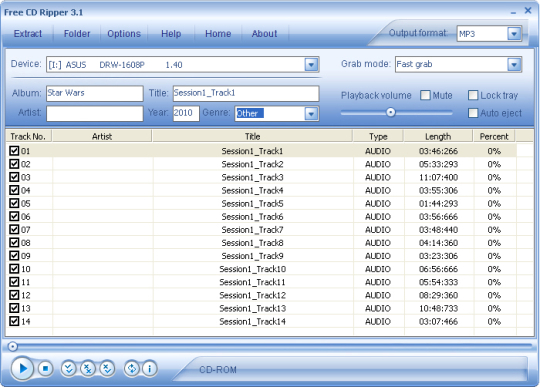540x387 pixels.
Task: Click the Length column header
Action: [x=438, y=136]
